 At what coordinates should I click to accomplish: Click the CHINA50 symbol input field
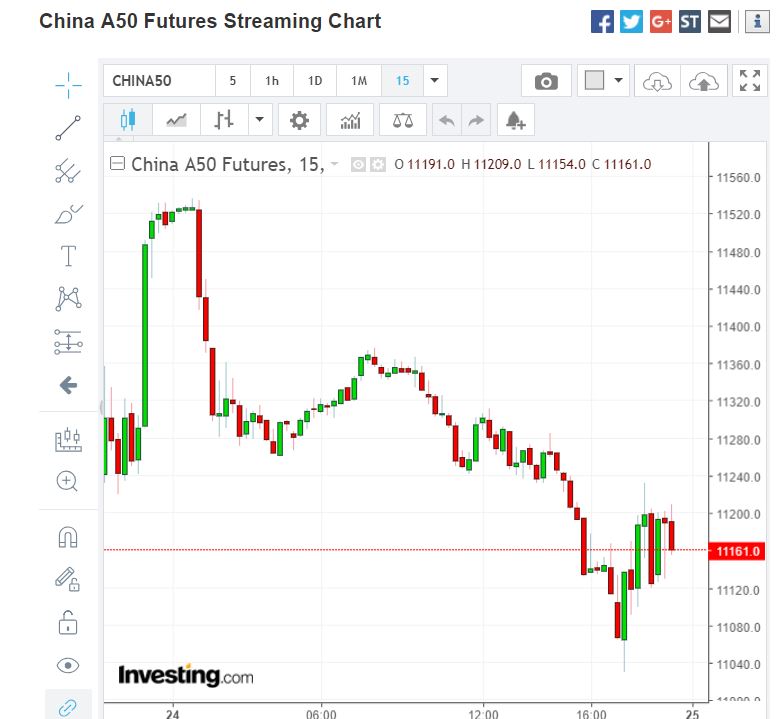tap(158, 81)
